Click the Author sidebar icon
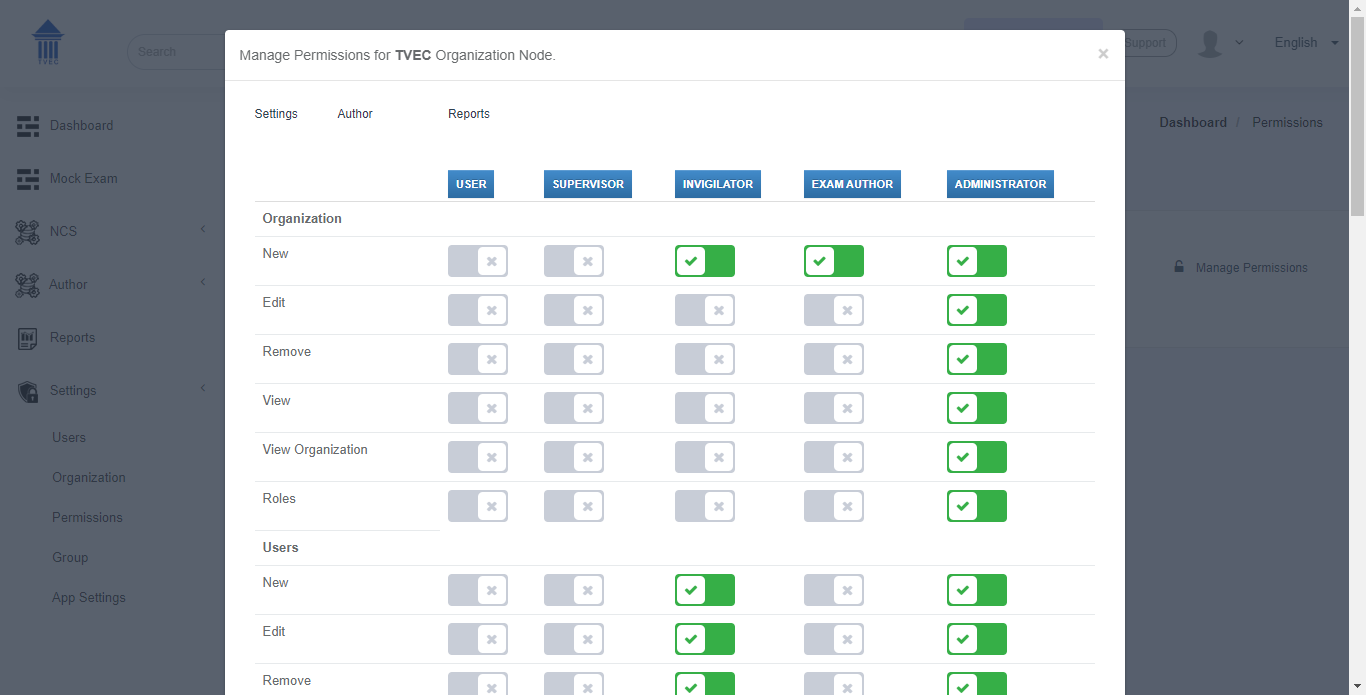The image size is (1366, 695). pos(28,285)
